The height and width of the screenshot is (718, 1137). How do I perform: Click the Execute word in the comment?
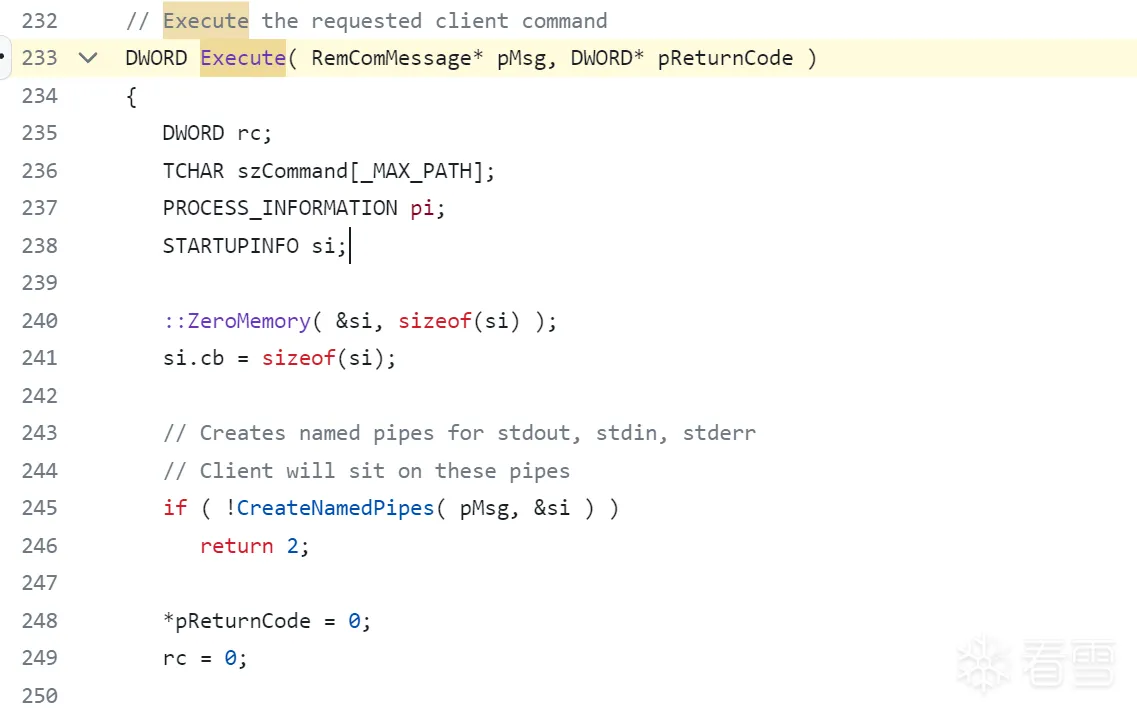click(x=206, y=20)
